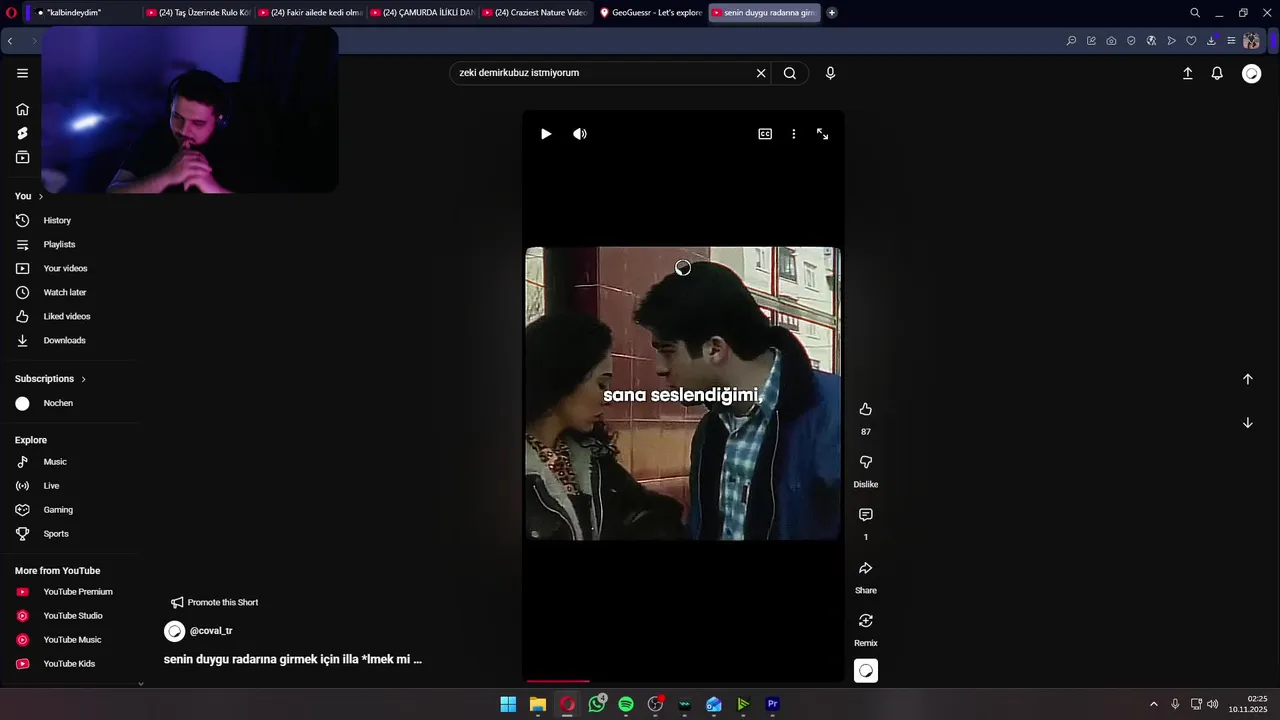Switch to the Craziest Nature Video tab
This screenshot has width=1280, height=720.
point(533,13)
